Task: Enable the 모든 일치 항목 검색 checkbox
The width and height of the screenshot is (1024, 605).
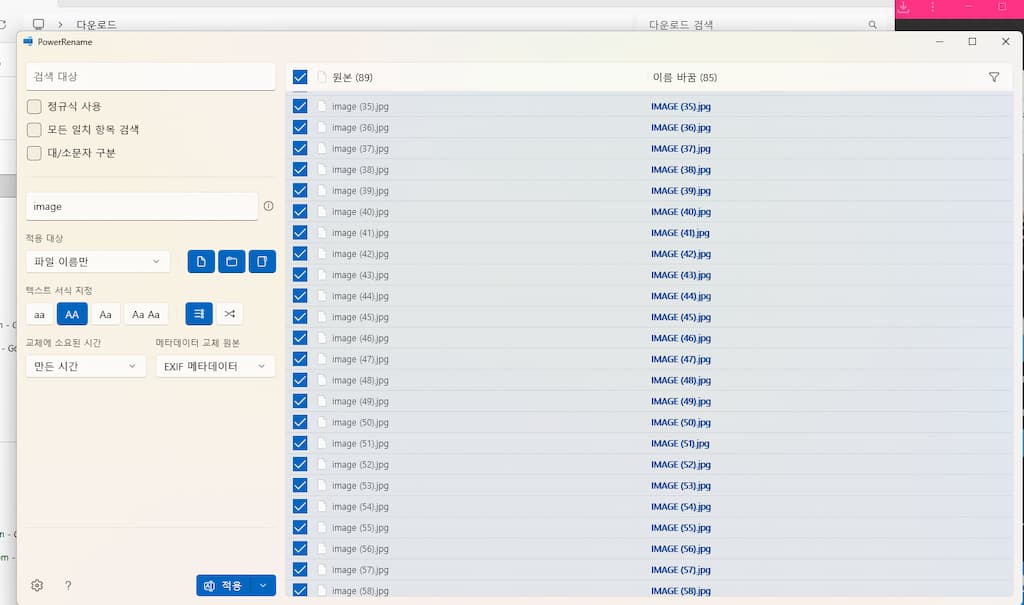Action: (x=34, y=129)
